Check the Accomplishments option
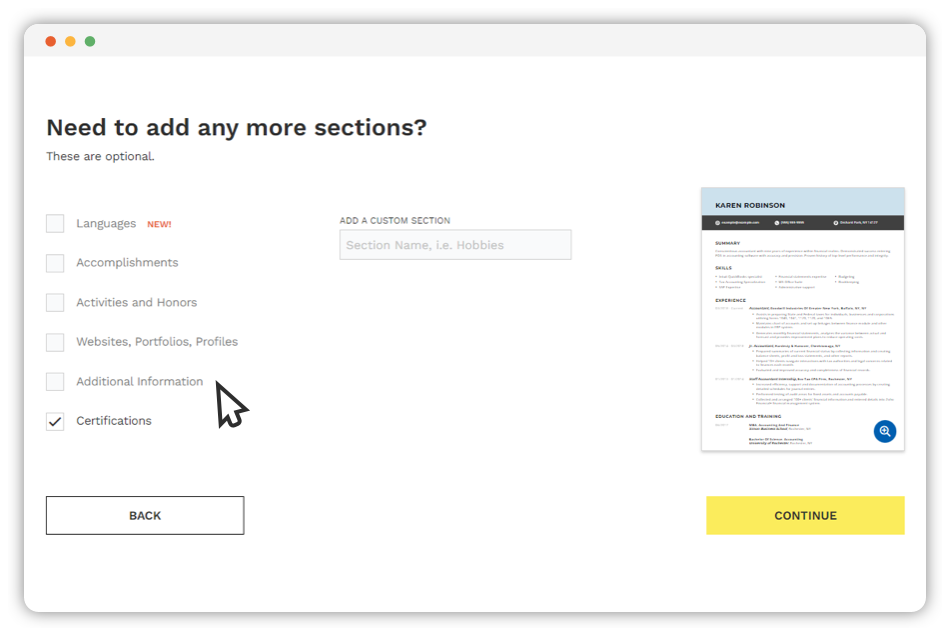The height and width of the screenshot is (636, 950). (55, 262)
